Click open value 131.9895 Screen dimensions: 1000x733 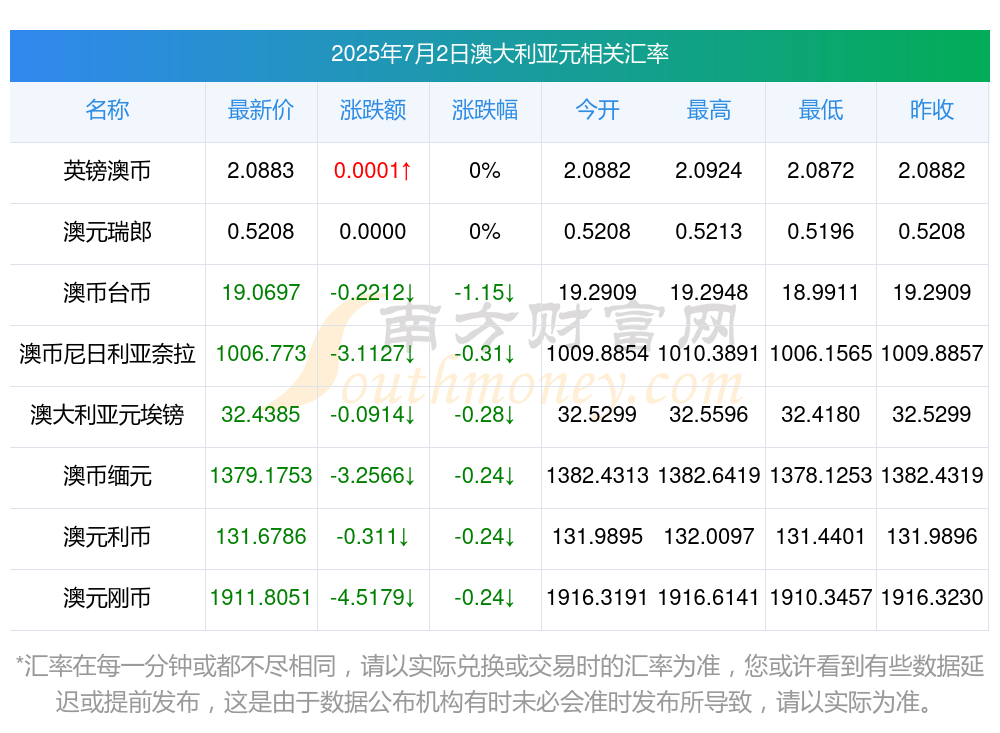pos(597,537)
